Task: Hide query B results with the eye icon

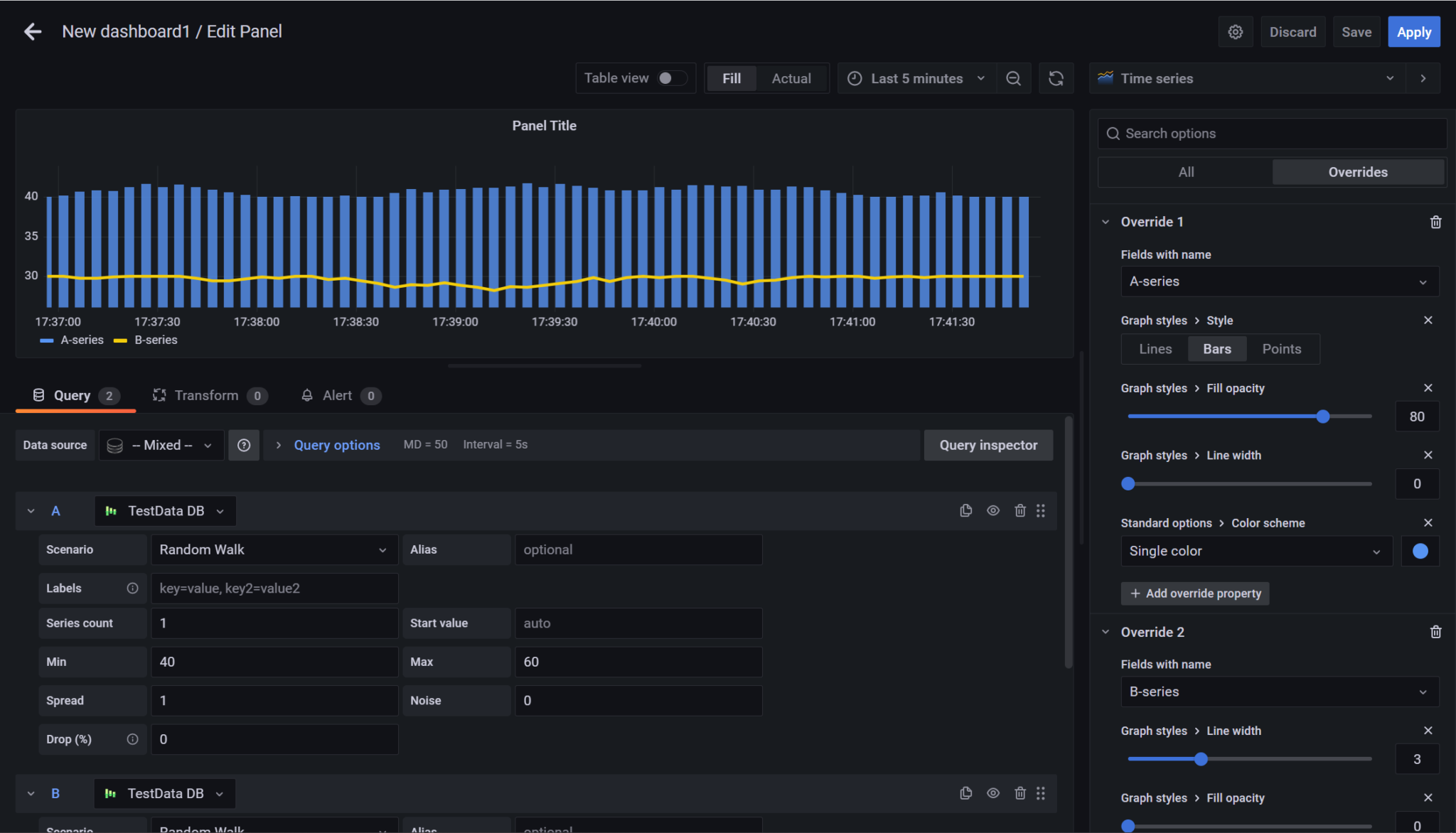Action: pyautogui.click(x=993, y=793)
